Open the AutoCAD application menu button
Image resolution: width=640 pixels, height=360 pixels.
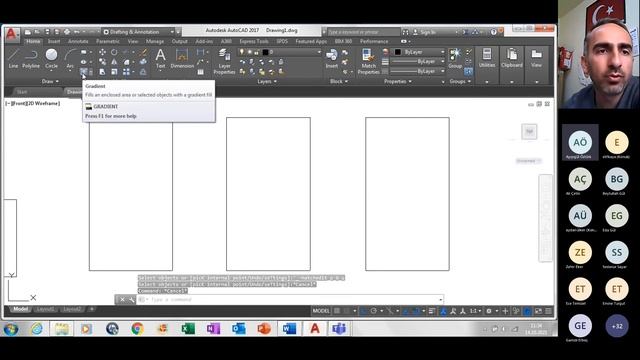click(11, 34)
